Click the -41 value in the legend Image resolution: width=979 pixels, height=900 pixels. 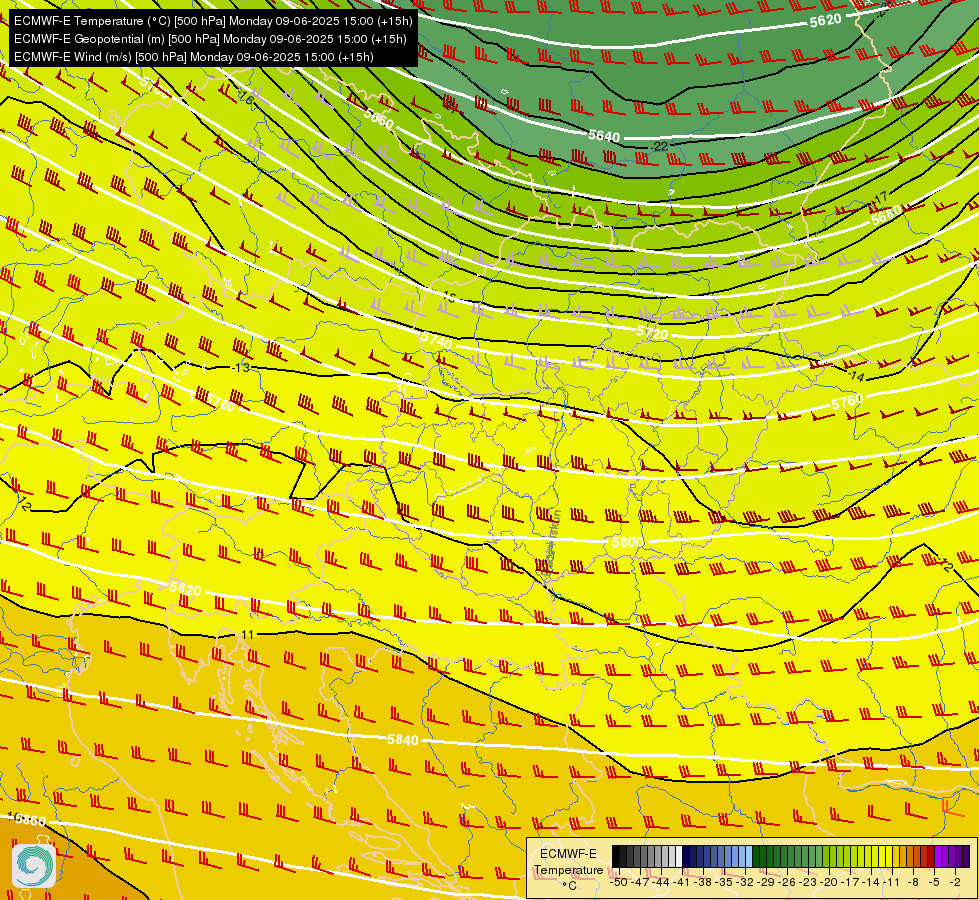click(682, 882)
